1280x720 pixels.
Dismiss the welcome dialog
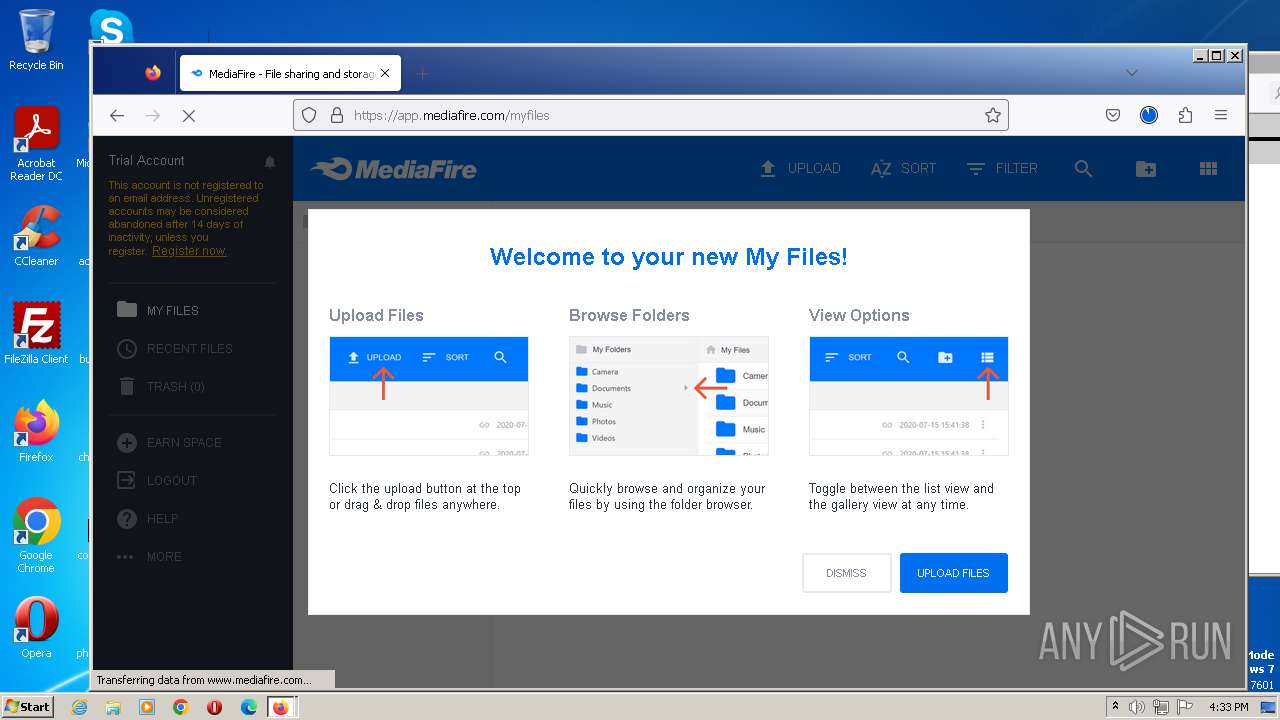(x=846, y=573)
